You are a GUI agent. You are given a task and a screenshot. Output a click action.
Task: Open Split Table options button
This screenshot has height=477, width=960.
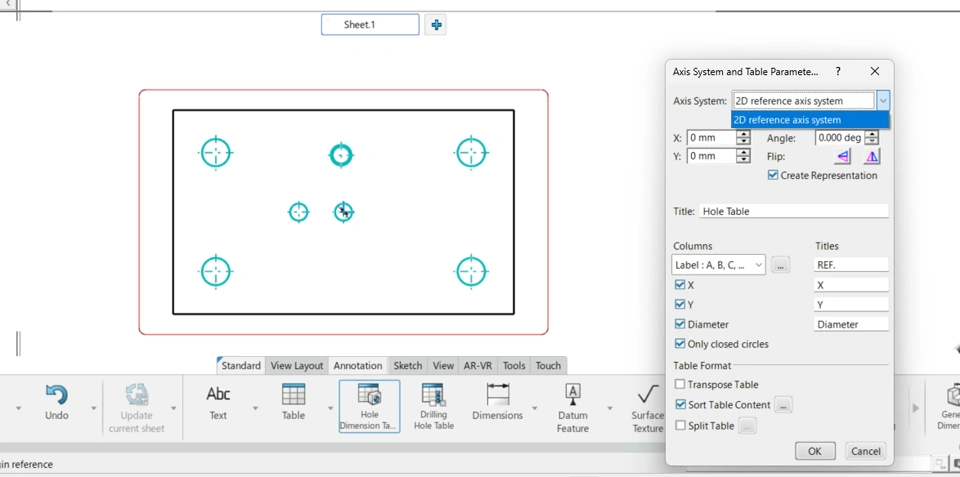coord(747,426)
